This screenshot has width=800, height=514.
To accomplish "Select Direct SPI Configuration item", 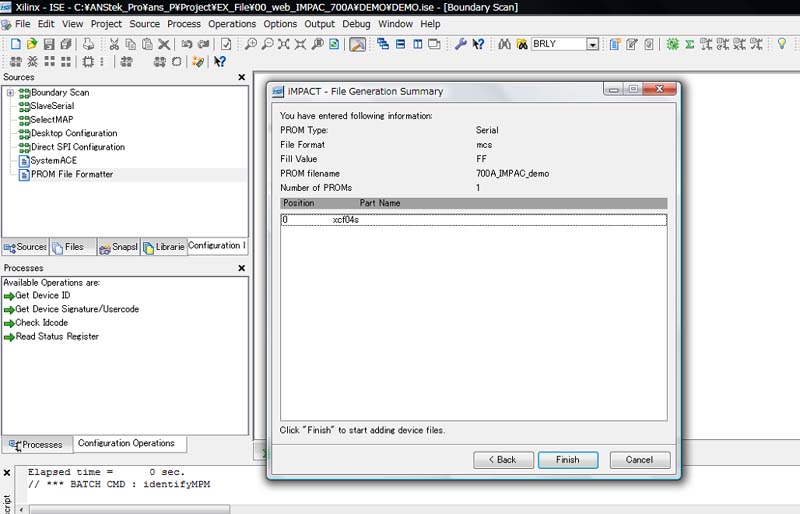I will point(78,147).
